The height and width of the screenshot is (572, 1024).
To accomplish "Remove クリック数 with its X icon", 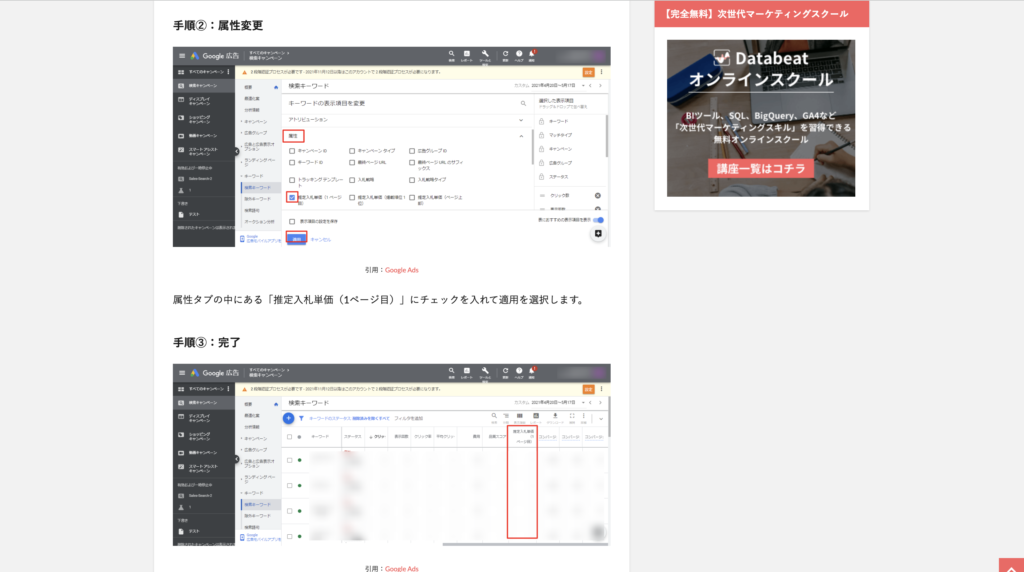I will 598,195.
